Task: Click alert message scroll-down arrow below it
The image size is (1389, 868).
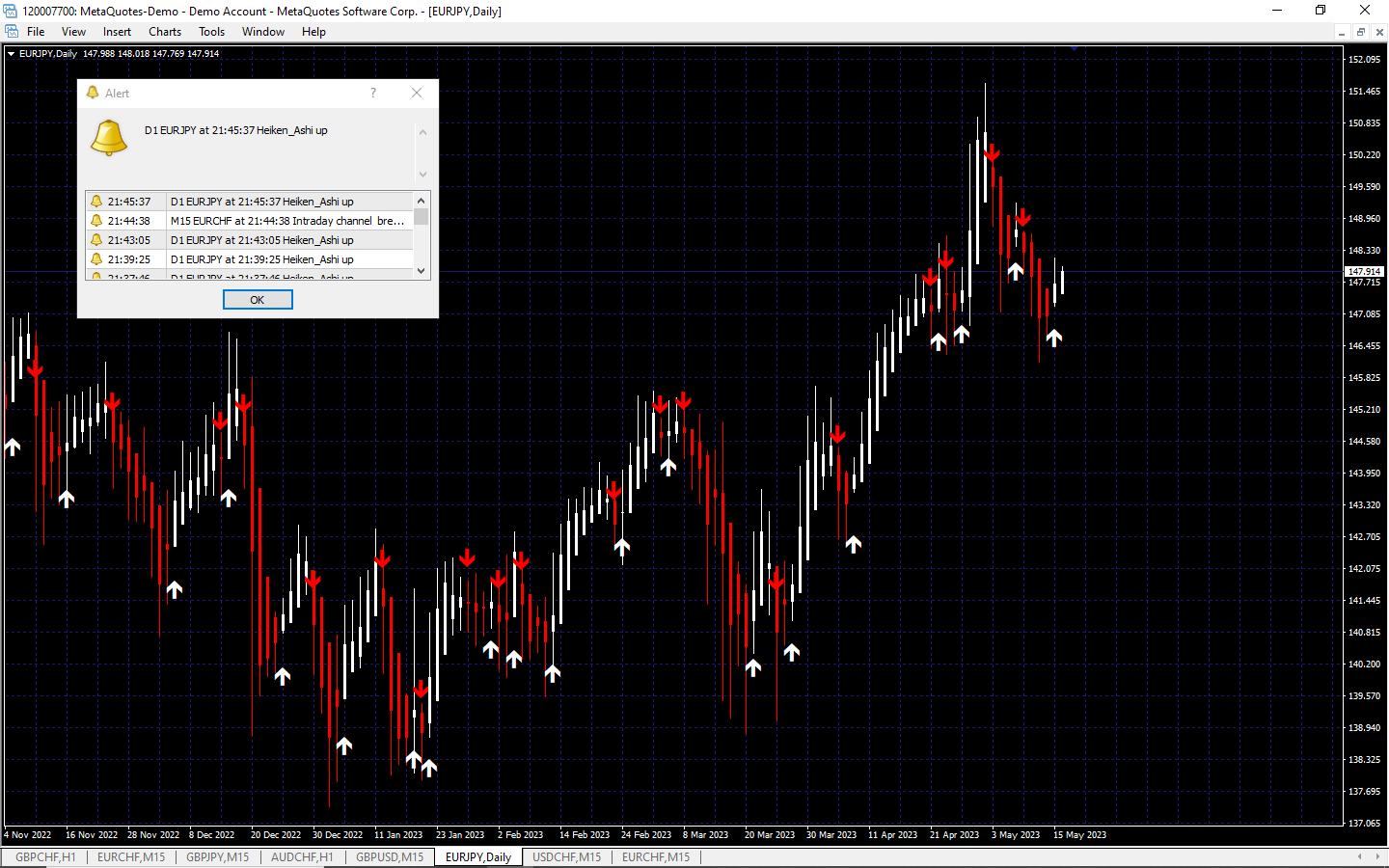Action: (x=422, y=175)
